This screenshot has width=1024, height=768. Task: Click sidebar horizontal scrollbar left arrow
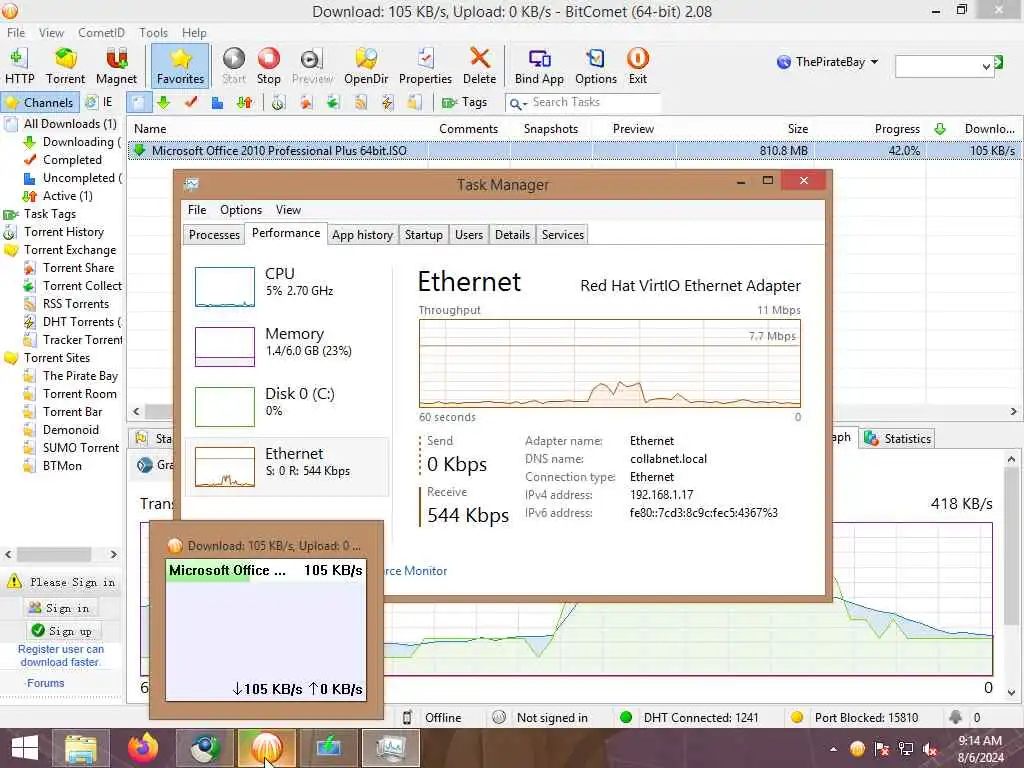(8, 554)
